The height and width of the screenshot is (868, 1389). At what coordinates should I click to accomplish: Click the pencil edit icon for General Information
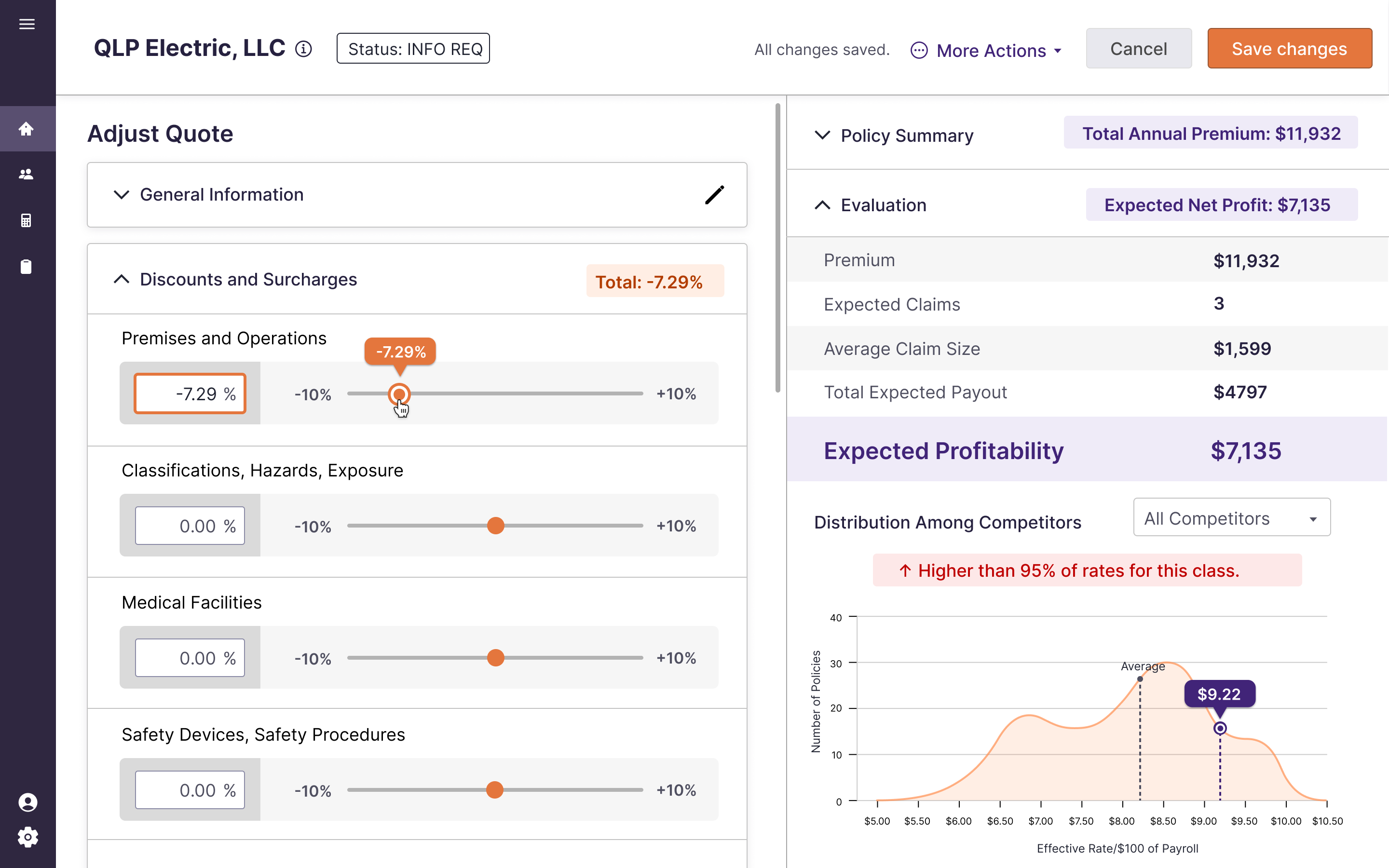coord(714,195)
